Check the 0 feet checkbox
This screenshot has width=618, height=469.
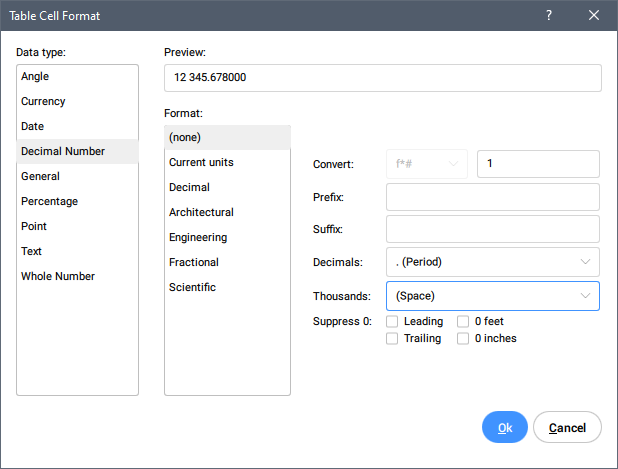pyautogui.click(x=464, y=322)
